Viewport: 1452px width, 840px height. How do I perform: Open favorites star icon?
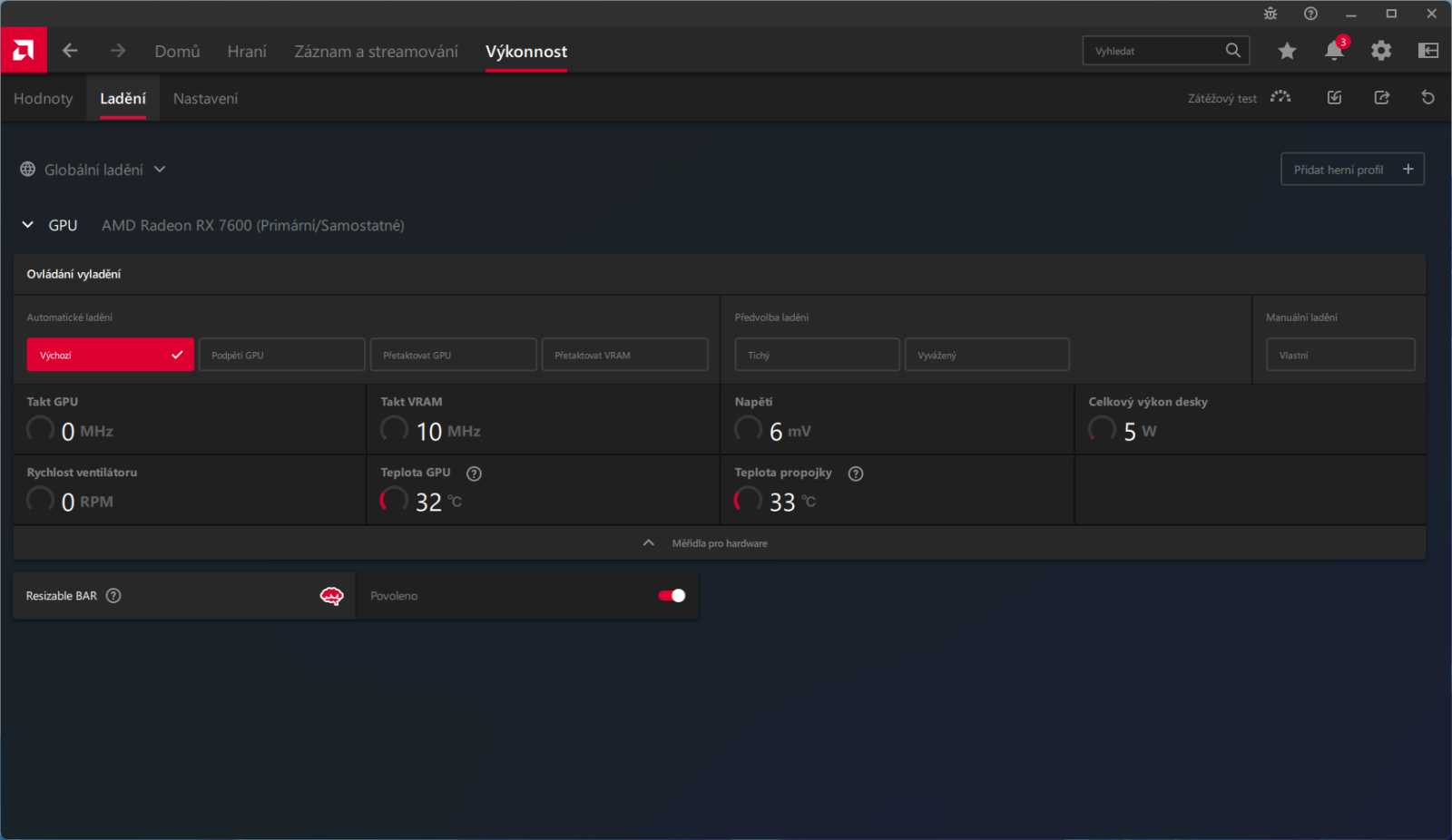pos(1287,51)
